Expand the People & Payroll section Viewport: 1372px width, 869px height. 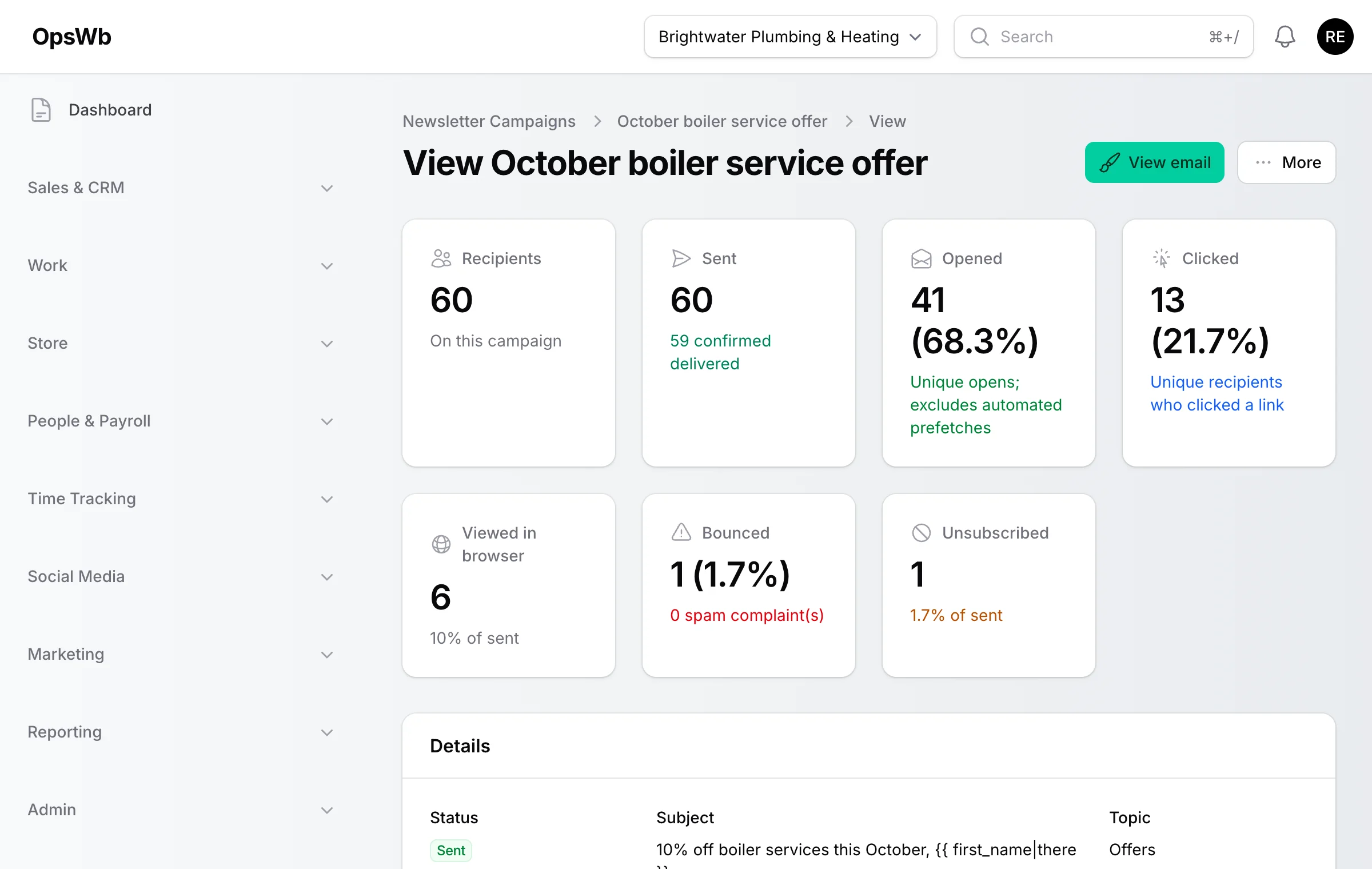click(x=181, y=421)
